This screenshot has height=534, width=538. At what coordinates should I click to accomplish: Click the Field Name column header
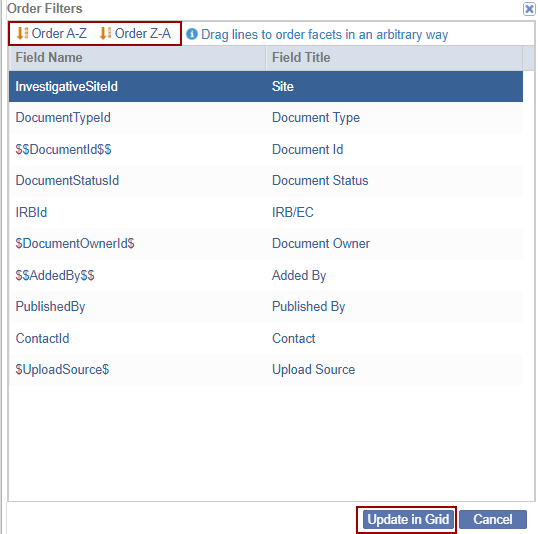(x=137, y=58)
